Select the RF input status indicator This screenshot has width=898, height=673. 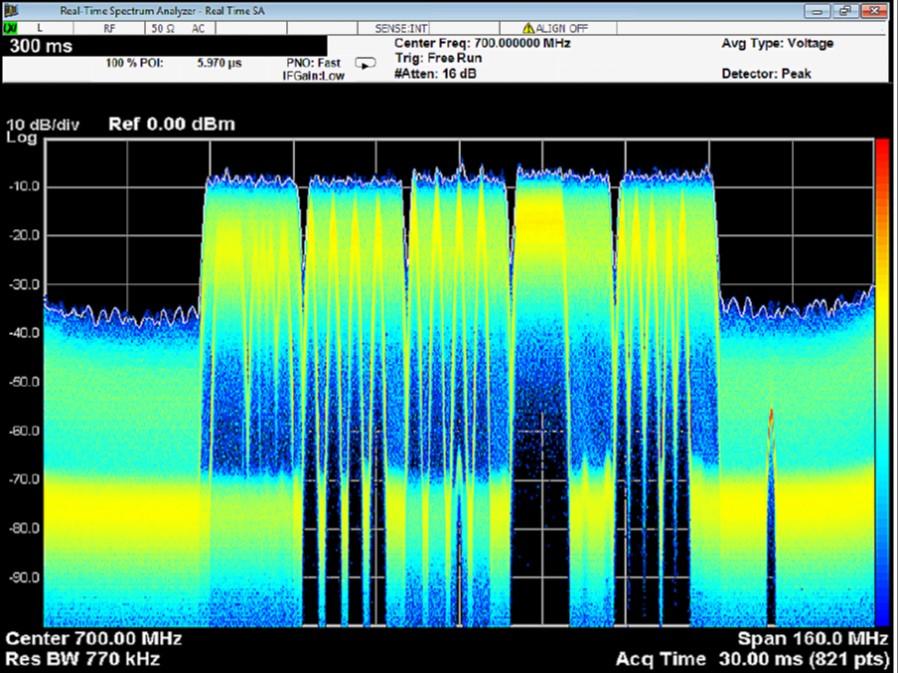(109, 28)
